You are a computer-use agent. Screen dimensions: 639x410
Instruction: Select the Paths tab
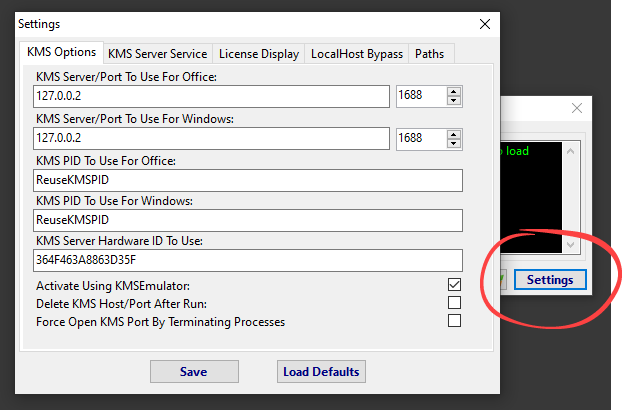pyautogui.click(x=430, y=54)
